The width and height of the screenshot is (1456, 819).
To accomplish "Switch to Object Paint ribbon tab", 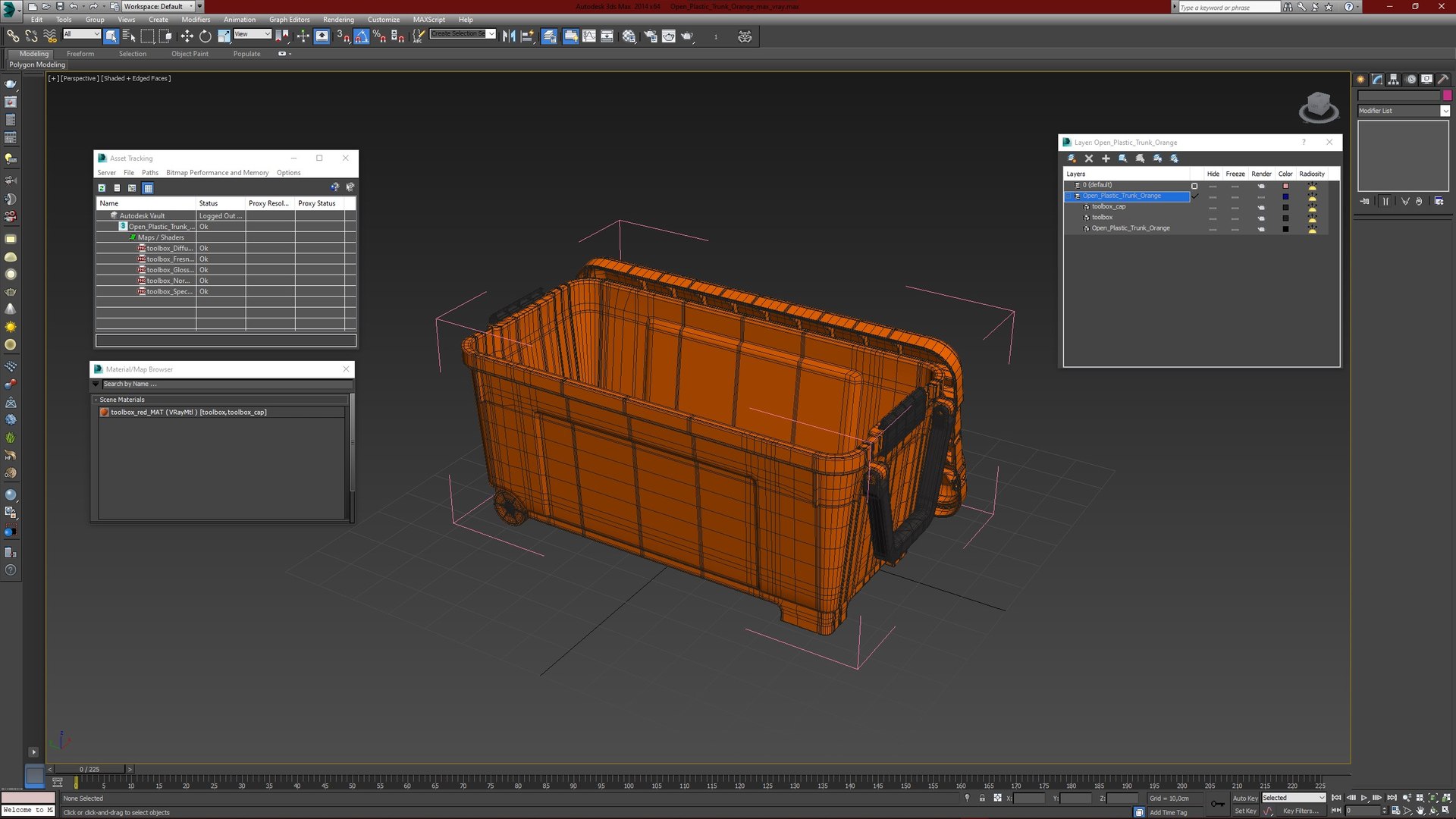I will tap(190, 54).
